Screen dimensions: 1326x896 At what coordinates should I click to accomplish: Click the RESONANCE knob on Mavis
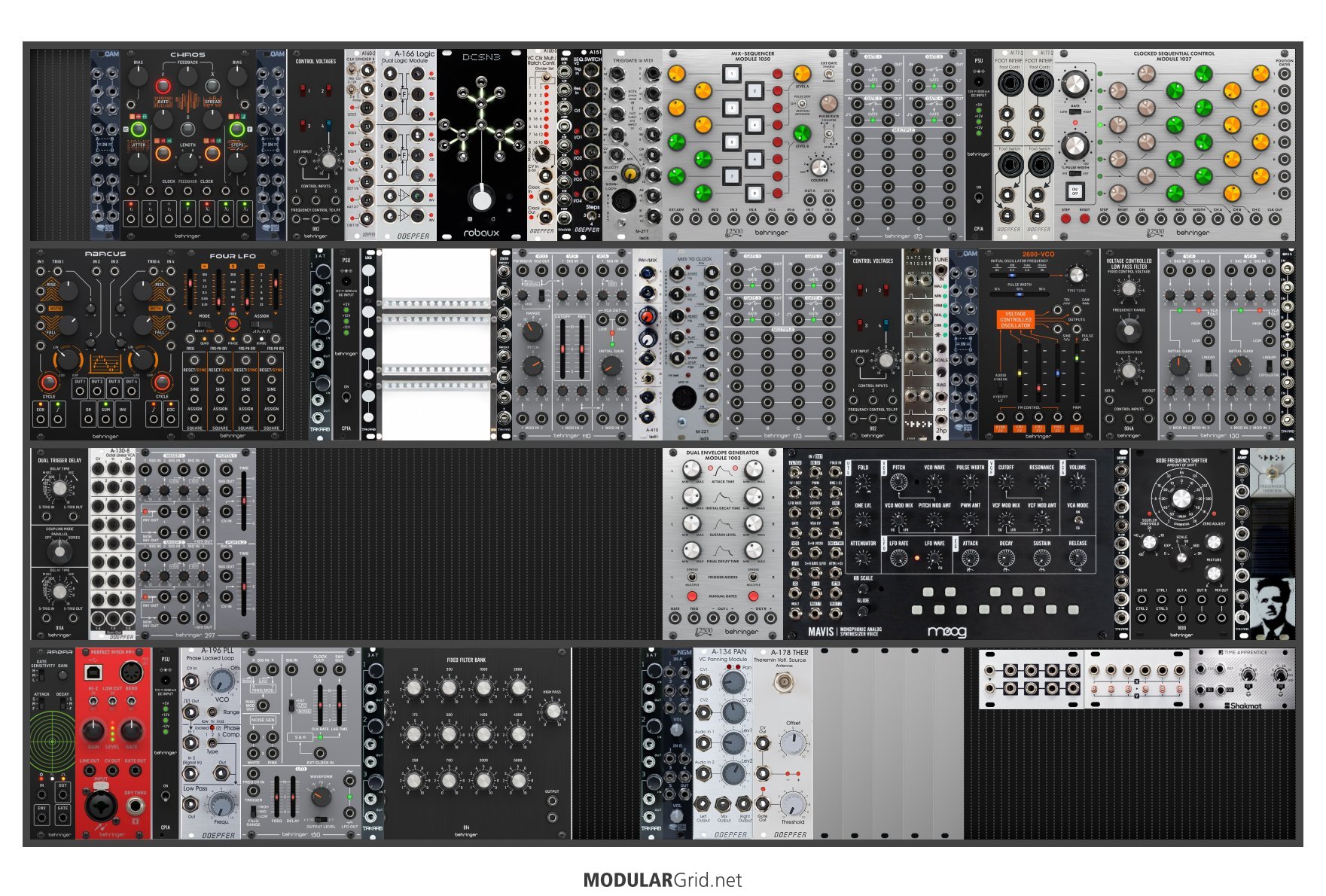tap(1041, 483)
